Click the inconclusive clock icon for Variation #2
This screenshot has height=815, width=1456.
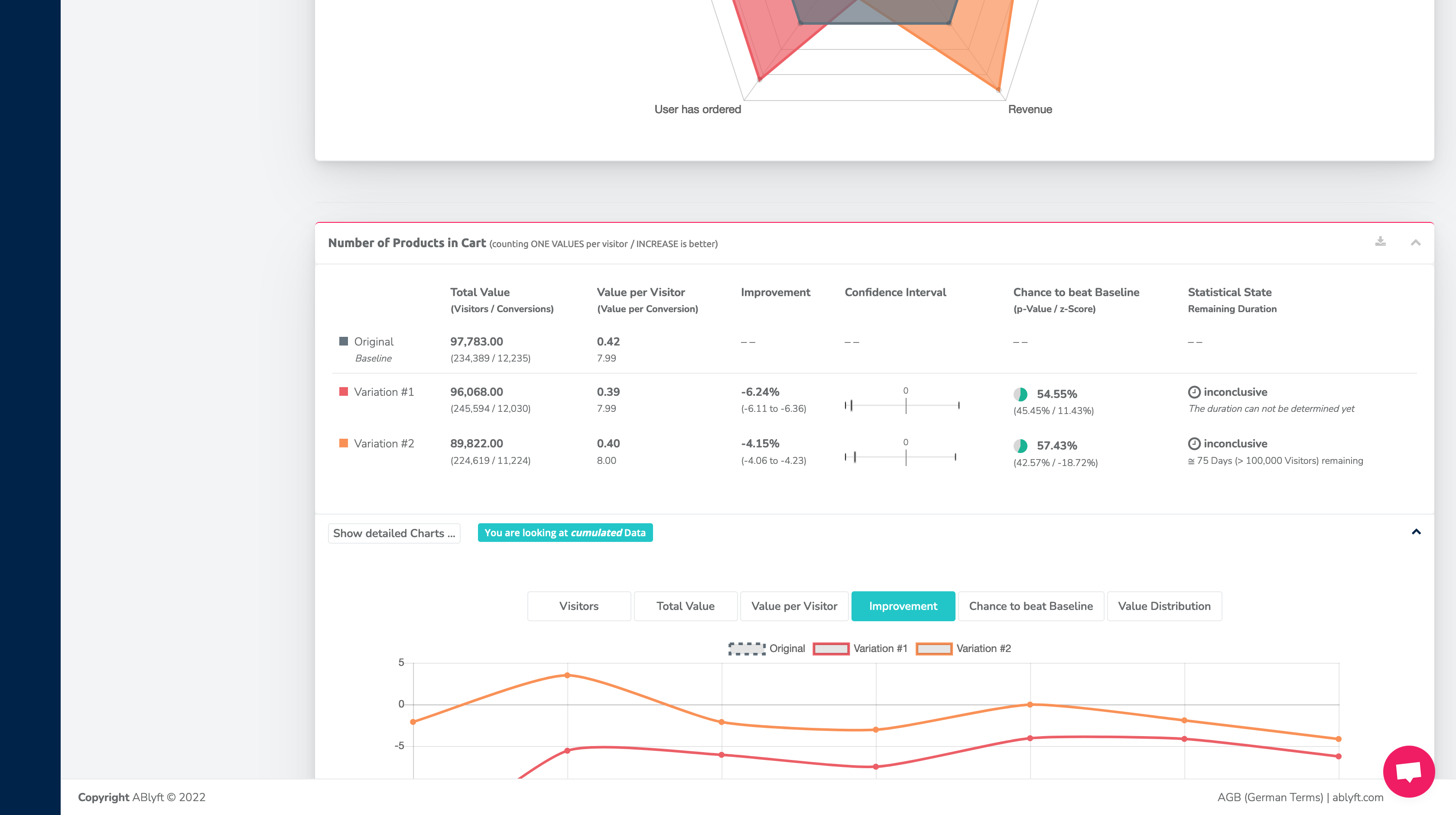point(1194,443)
